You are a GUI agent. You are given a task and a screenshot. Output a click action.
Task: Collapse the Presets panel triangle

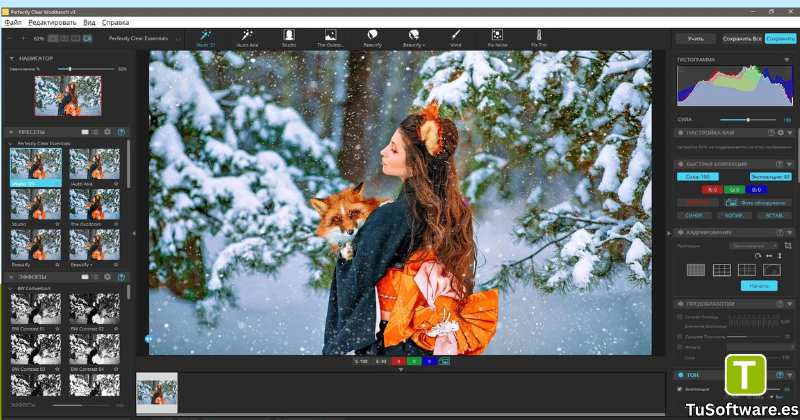point(11,132)
